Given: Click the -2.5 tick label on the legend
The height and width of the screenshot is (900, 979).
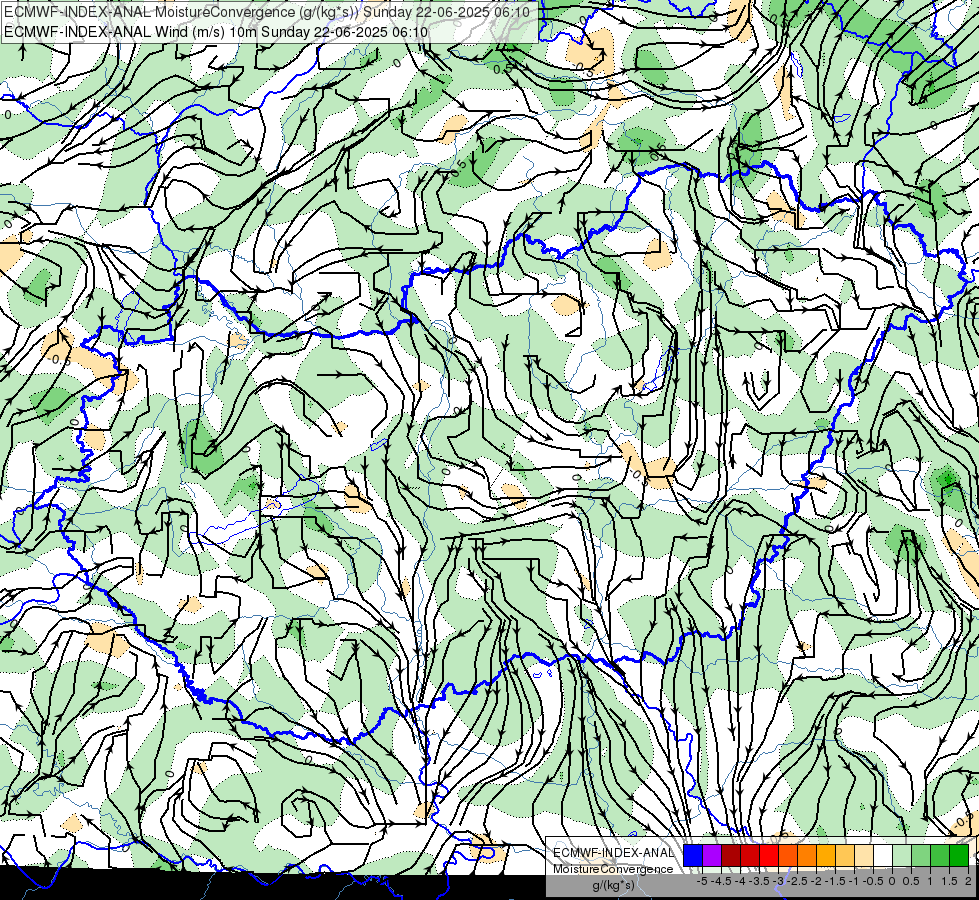Looking at the screenshot, I should coord(797,881).
